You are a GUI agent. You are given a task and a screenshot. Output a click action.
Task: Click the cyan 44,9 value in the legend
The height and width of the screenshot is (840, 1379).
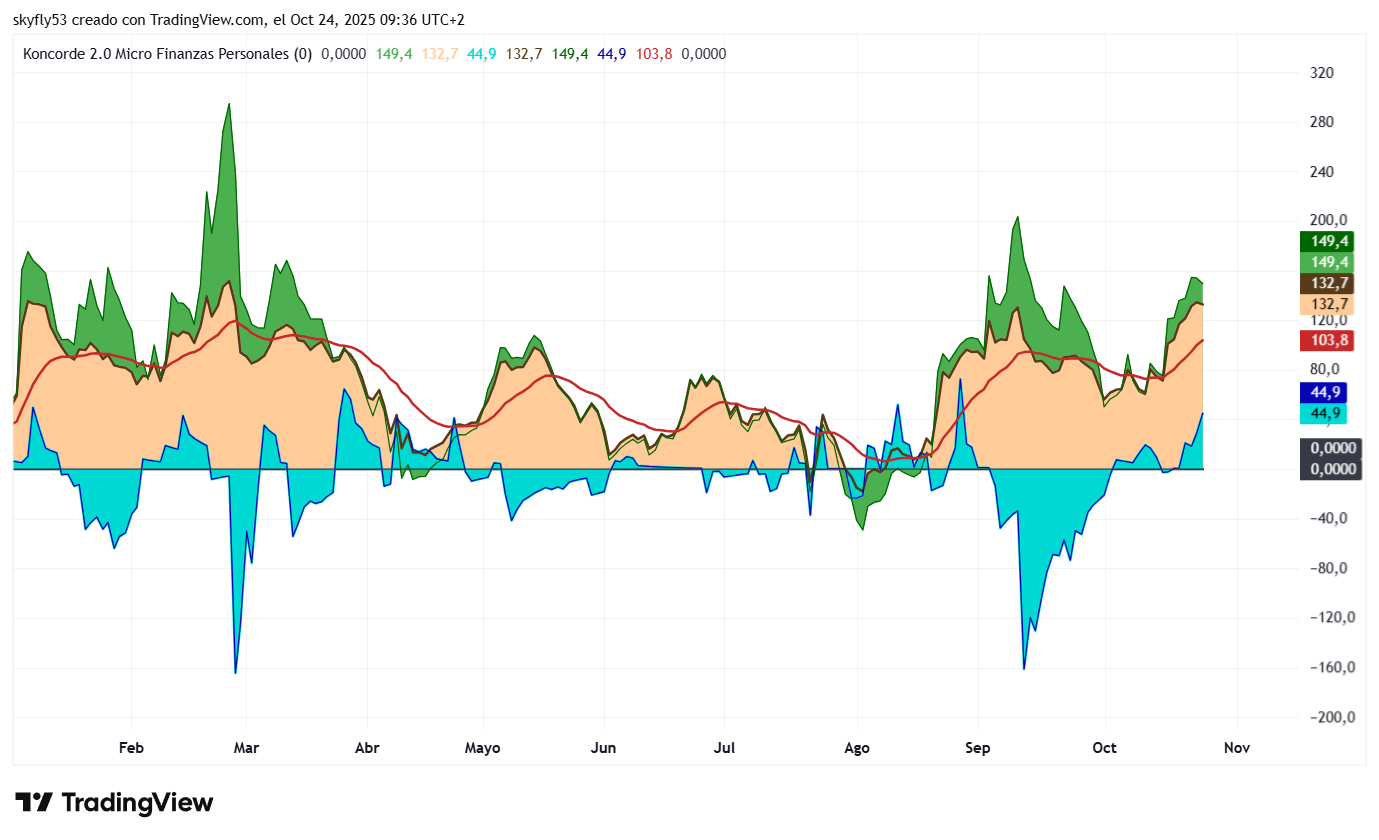pos(481,54)
